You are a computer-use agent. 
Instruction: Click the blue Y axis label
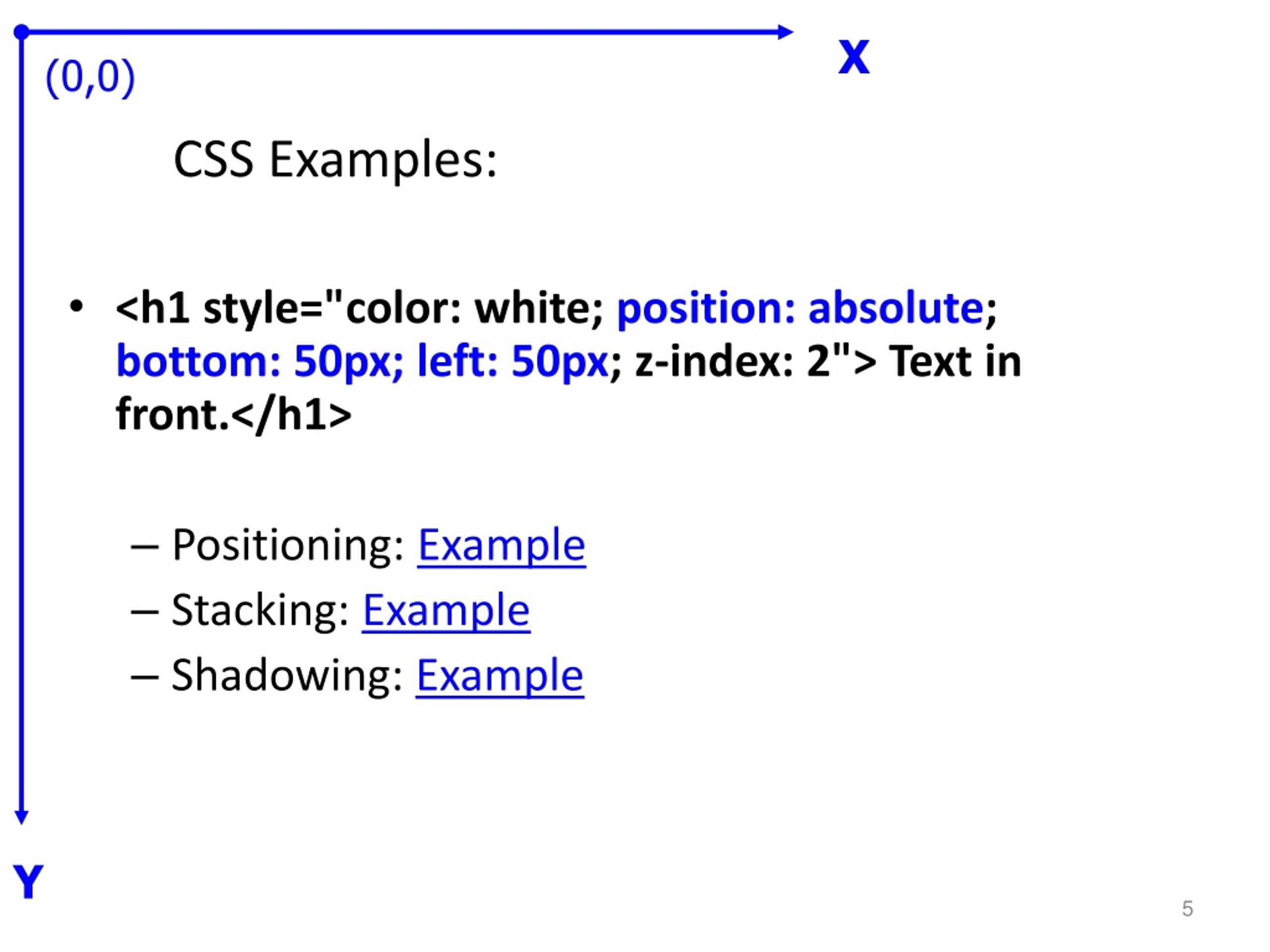[x=28, y=883]
